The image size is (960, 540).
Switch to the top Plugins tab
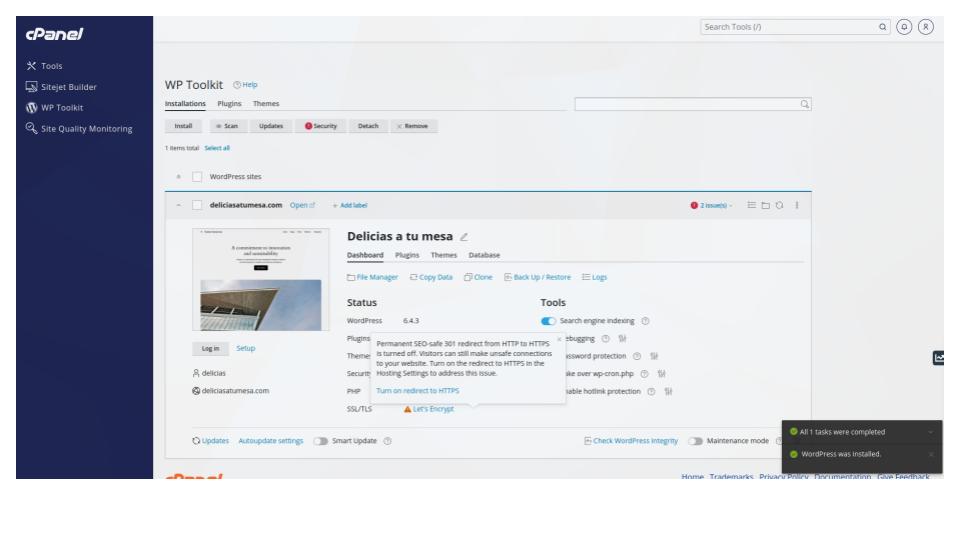click(229, 103)
